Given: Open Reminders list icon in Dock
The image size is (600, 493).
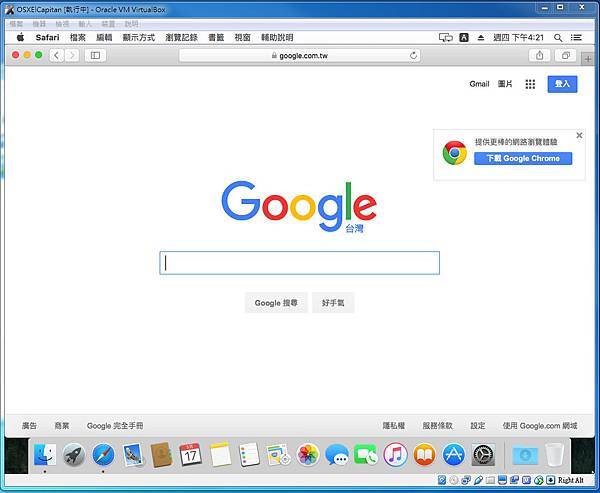Looking at the screenshot, I should point(249,455).
